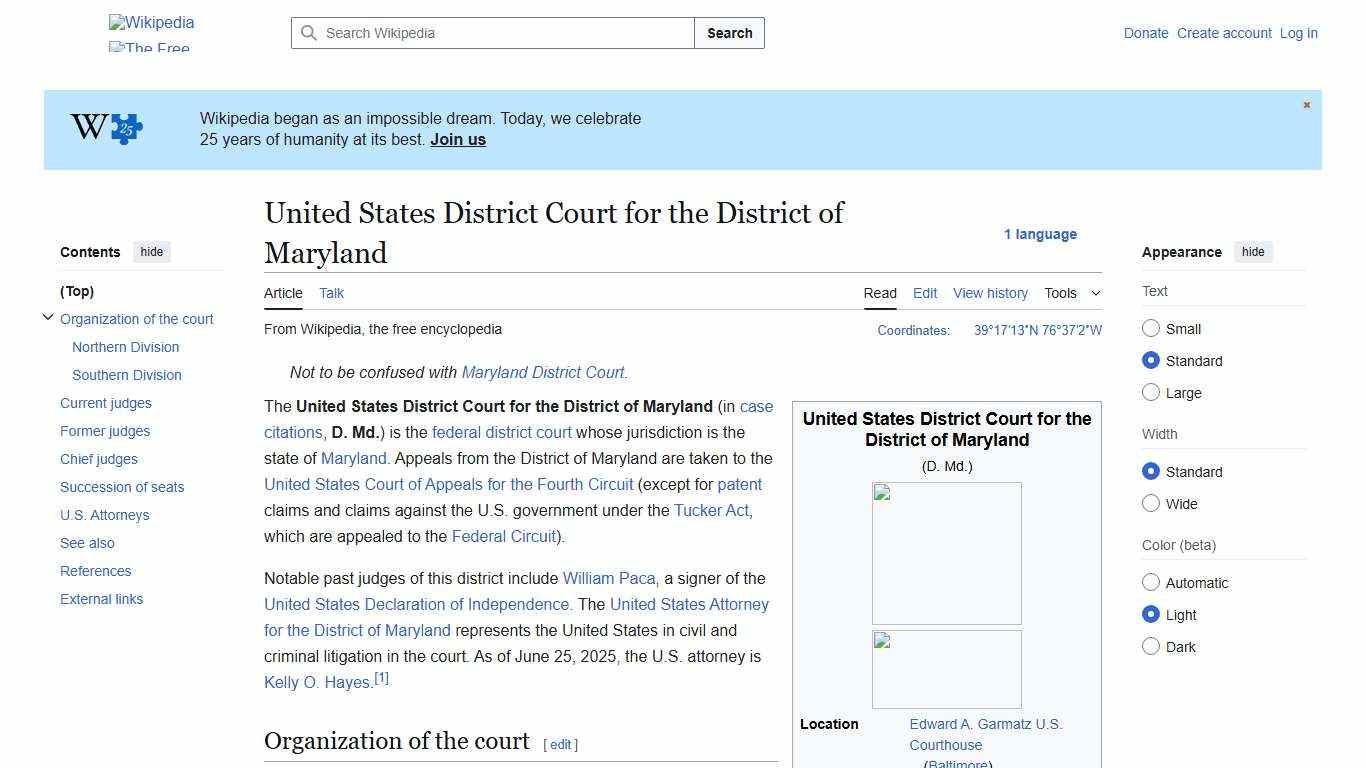Enable Dark color mode

pos(1151,646)
